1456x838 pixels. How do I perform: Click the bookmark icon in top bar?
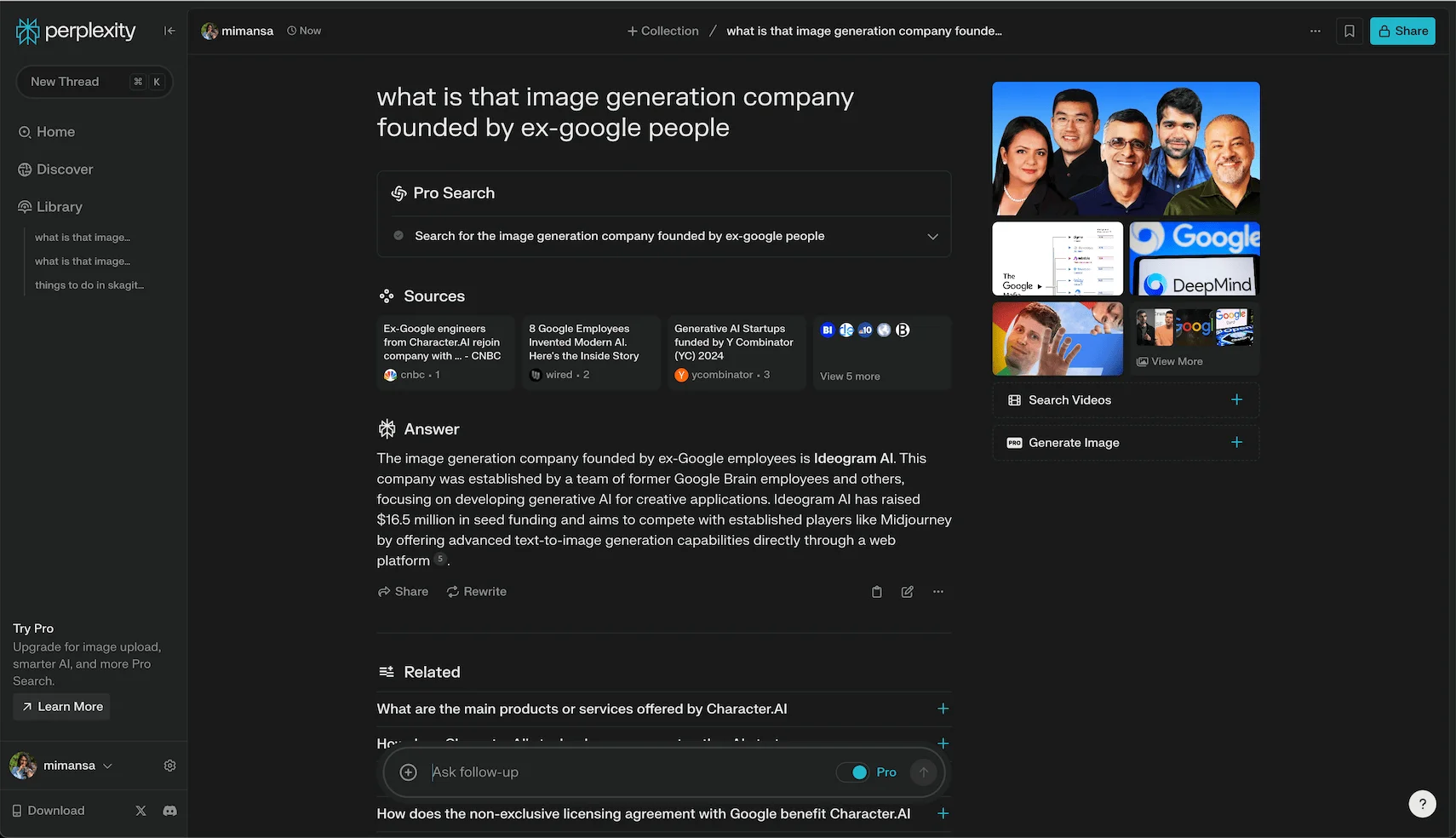(1349, 31)
